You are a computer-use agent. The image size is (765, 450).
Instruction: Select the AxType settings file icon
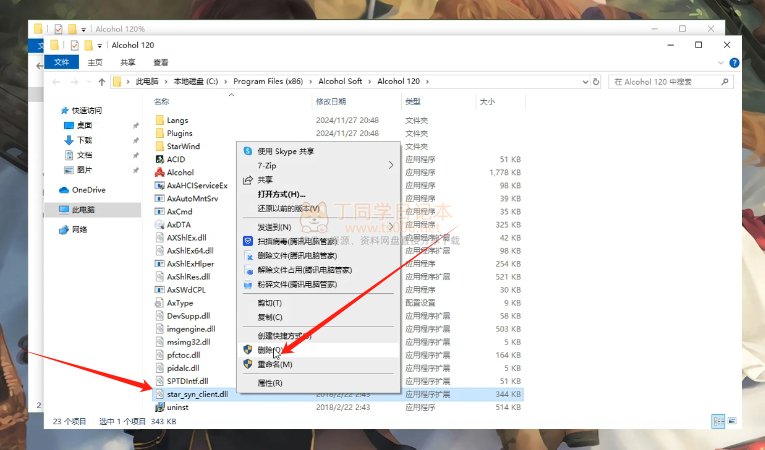pyautogui.click(x=160, y=303)
